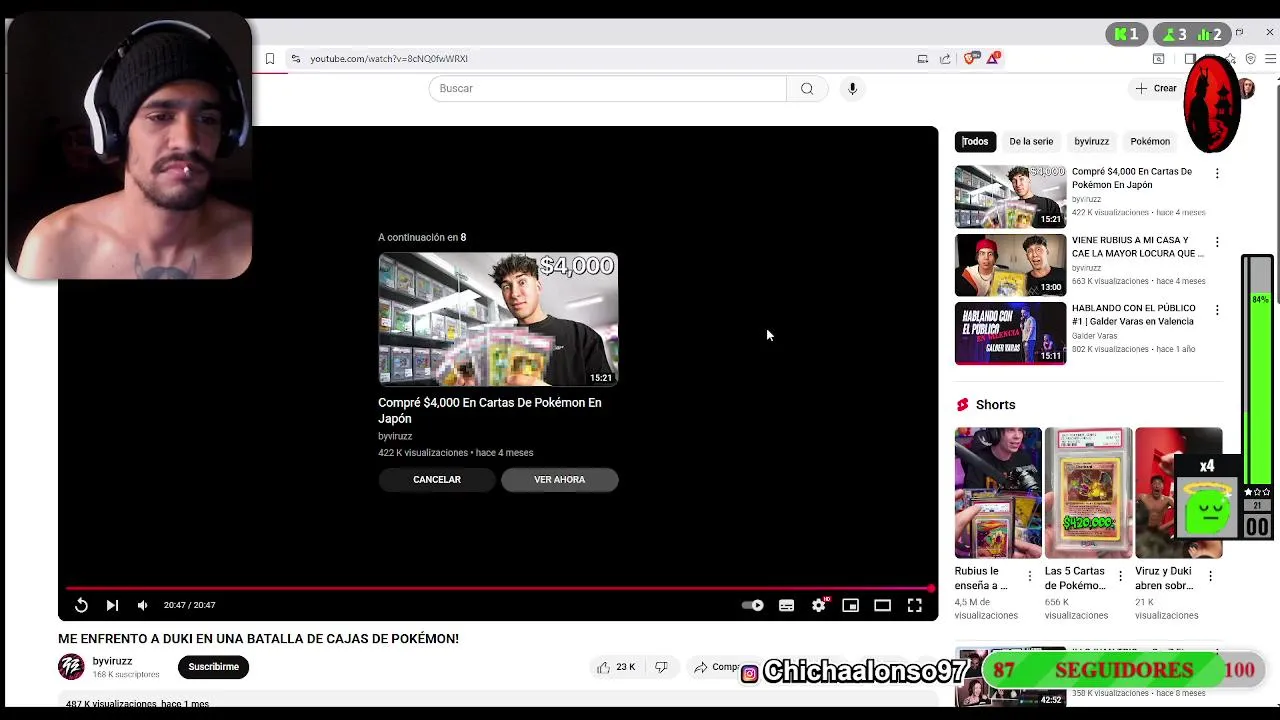The width and height of the screenshot is (1280, 720).
Task: Mute the video with the speaker icon
Action: [142, 605]
